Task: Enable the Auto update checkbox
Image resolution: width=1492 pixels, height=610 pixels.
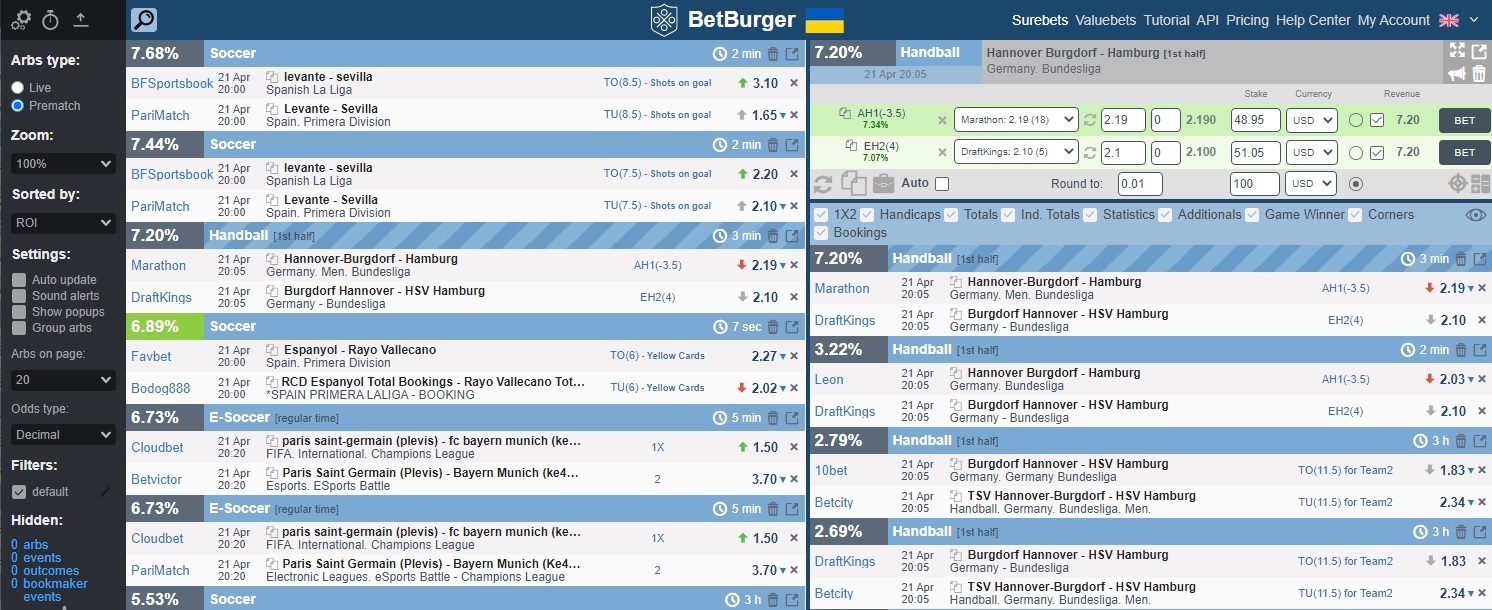Action: [x=19, y=280]
